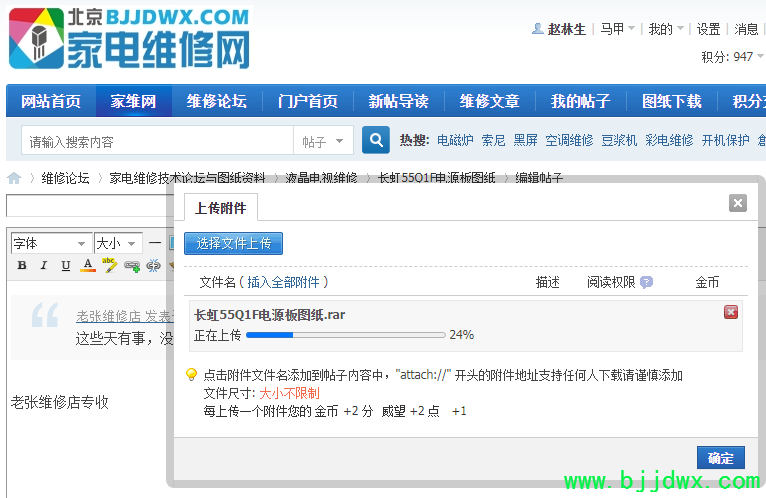Toggle bold text formatting in editor
Viewport: 766px width, 498px height.
(22, 266)
